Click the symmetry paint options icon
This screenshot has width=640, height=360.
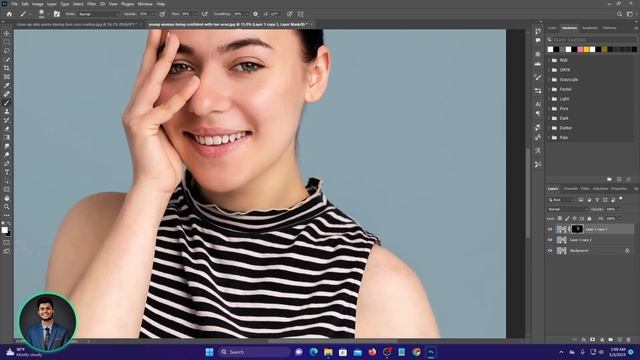[301, 14]
